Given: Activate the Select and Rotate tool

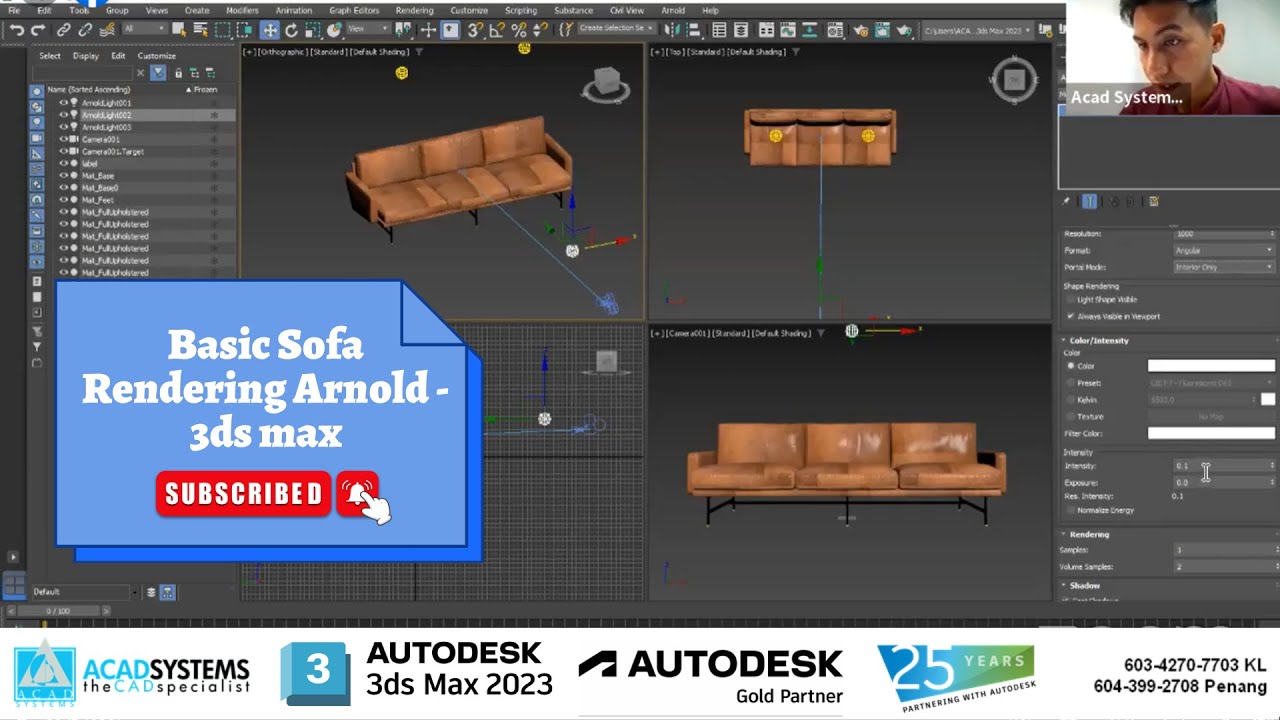Looking at the screenshot, I should pyautogui.click(x=291, y=30).
